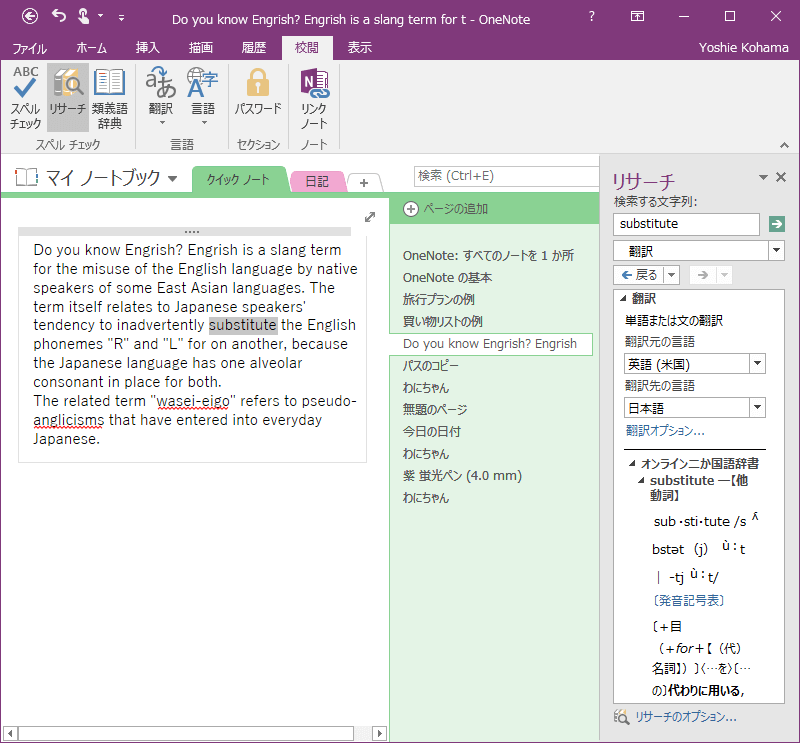Close the リサーチ pane
The width and height of the screenshot is (800, 743).
click(781, 177)
